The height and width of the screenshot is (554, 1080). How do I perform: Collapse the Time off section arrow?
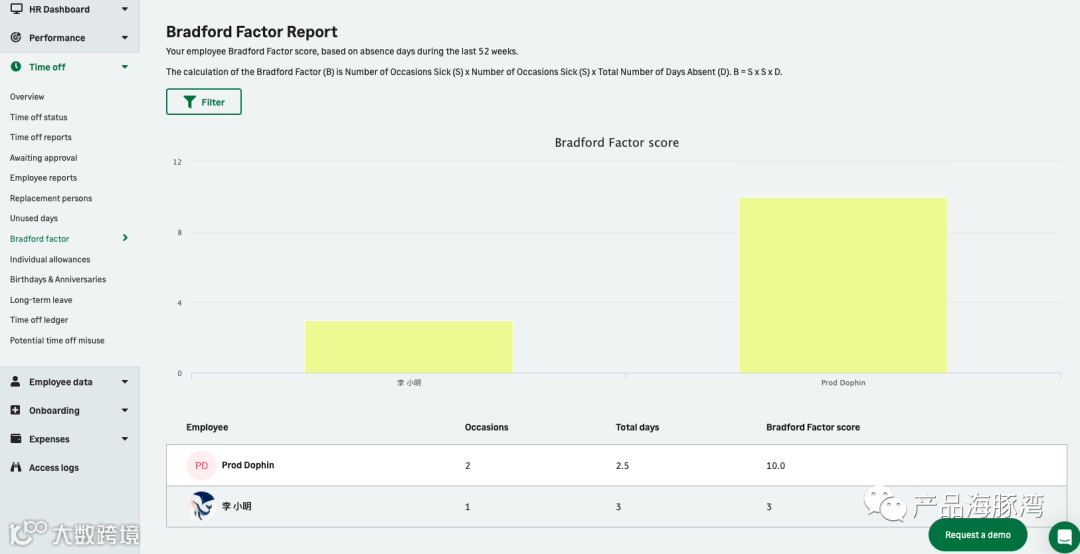point(125,67)
